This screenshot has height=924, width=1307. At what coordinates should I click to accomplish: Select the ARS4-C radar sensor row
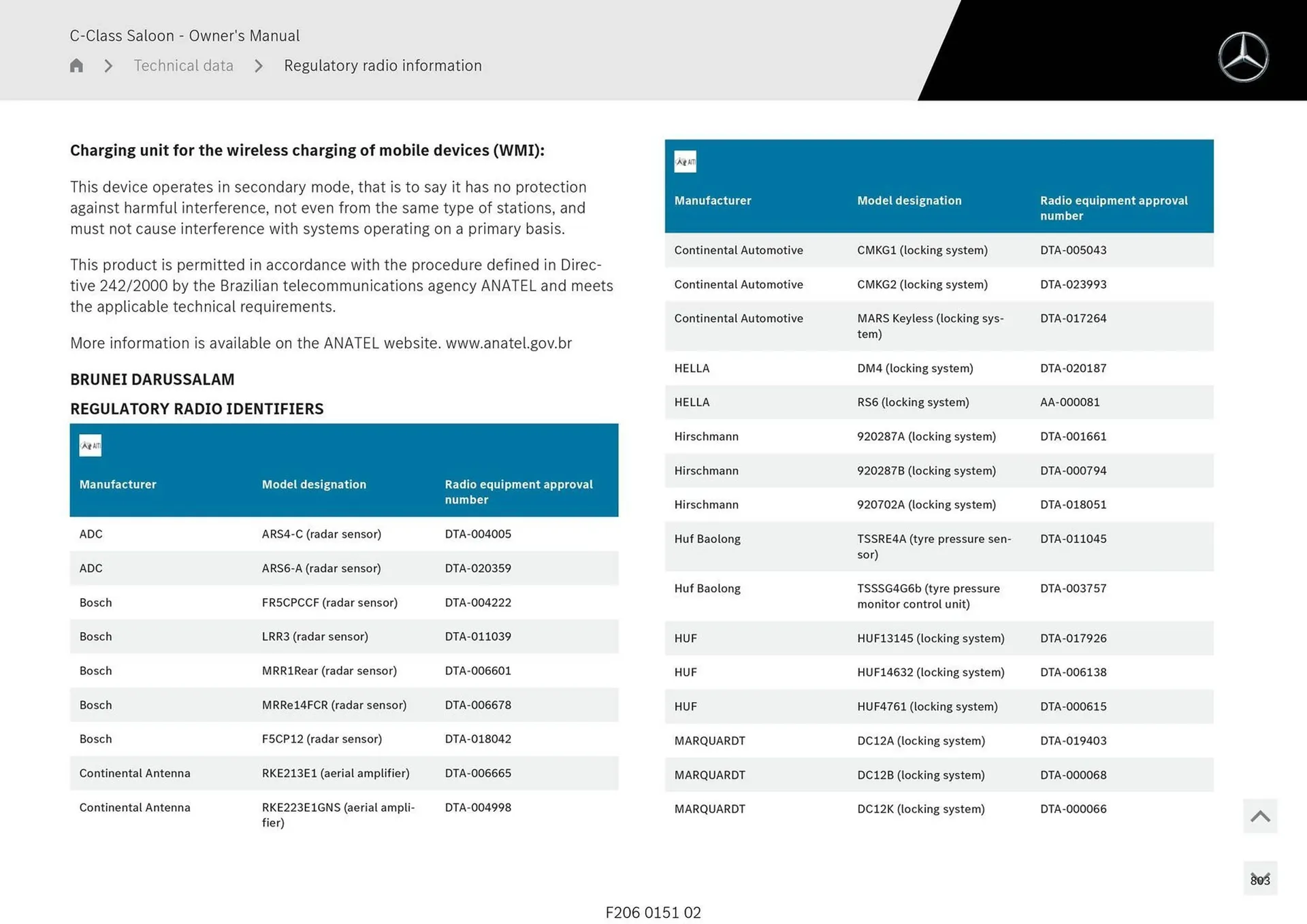pyautogui.click(x=321, y=534)
